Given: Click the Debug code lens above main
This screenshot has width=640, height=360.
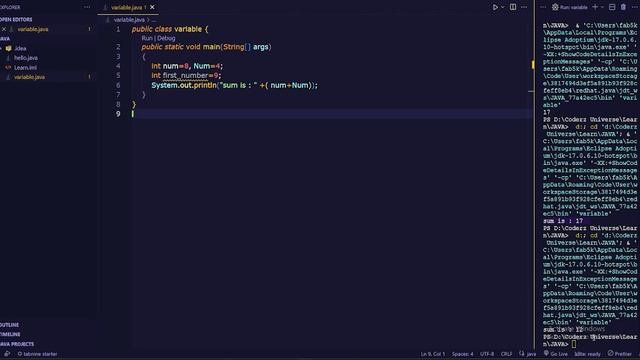Looking at the screenshot, I should coord(166,38).
